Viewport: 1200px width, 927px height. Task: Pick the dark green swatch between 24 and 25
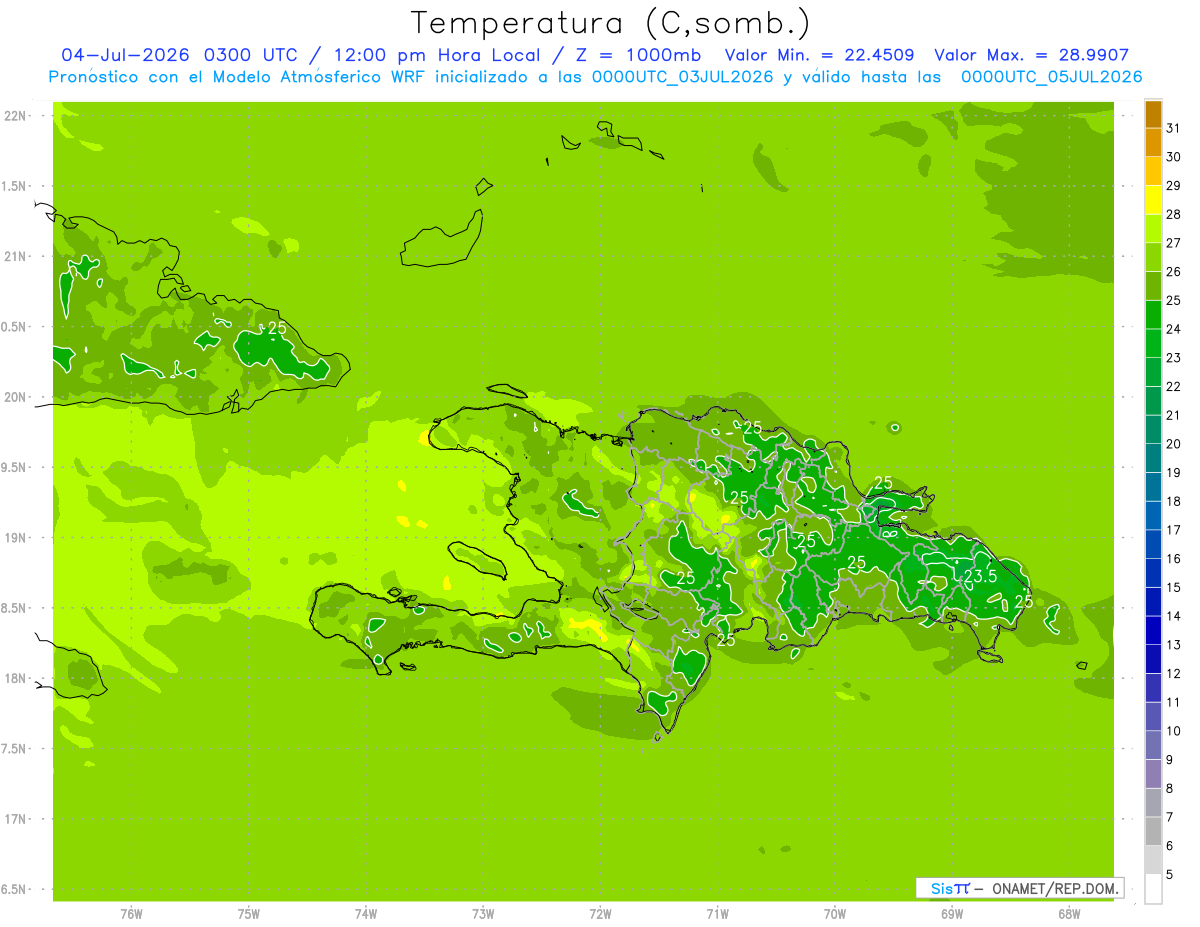point(1153,315)
